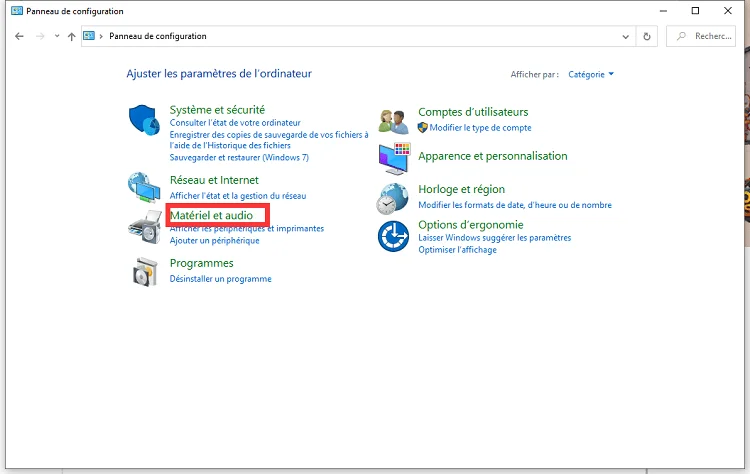Open Horloge et région category
Screen dimensions: 750x474
point(462,189)
